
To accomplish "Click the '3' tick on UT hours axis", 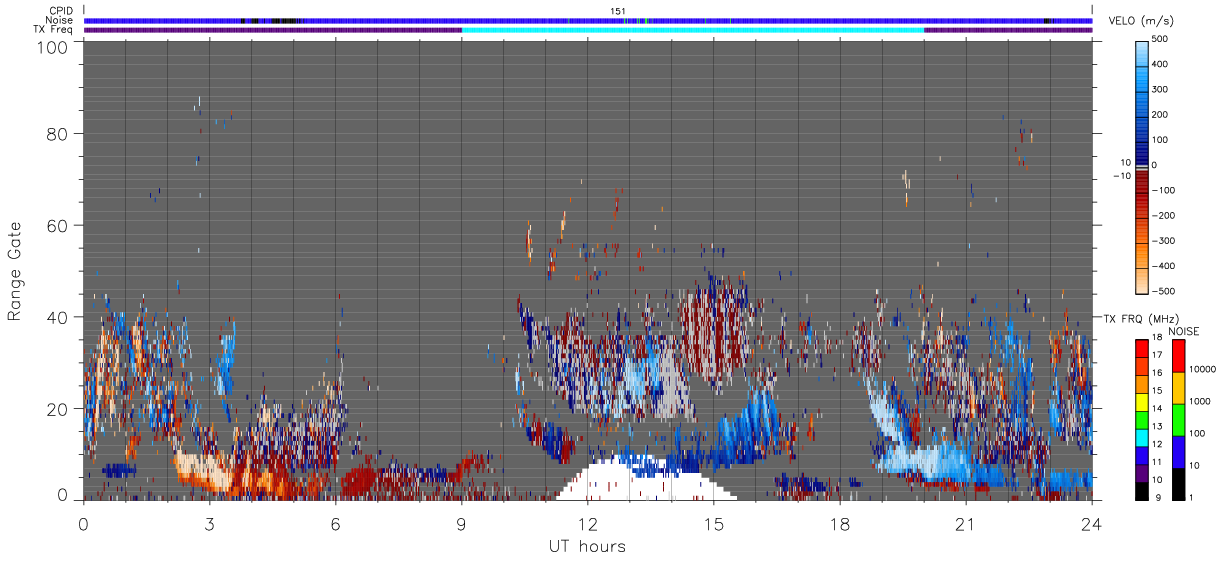I will coord(210,523).
